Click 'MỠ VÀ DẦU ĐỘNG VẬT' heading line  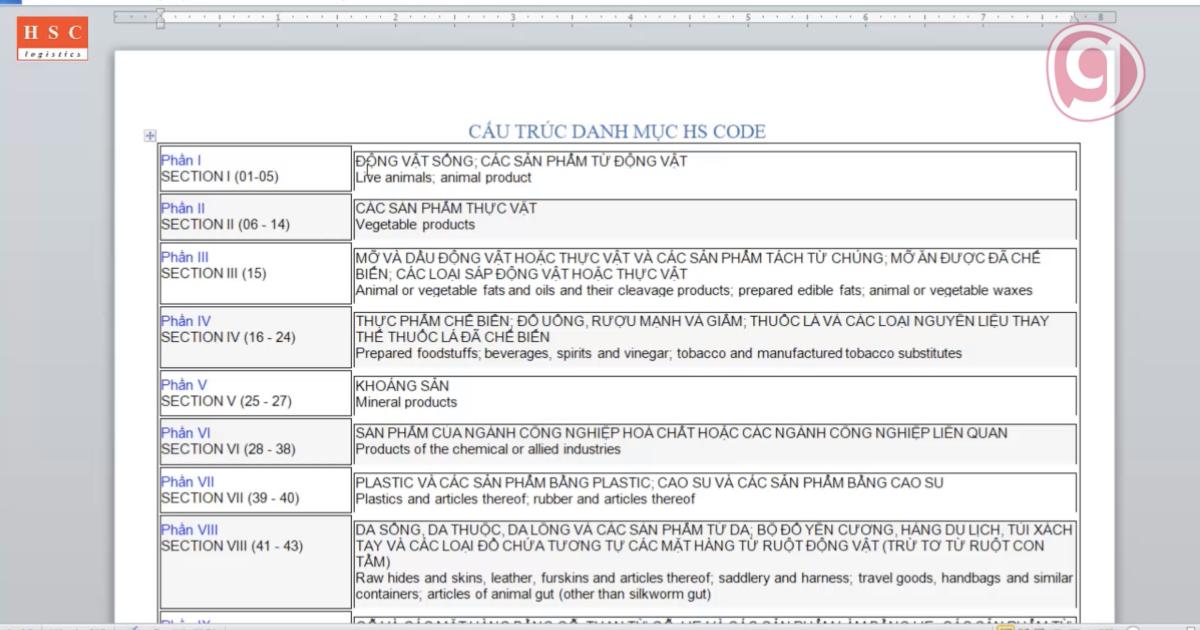coord(698,258)
